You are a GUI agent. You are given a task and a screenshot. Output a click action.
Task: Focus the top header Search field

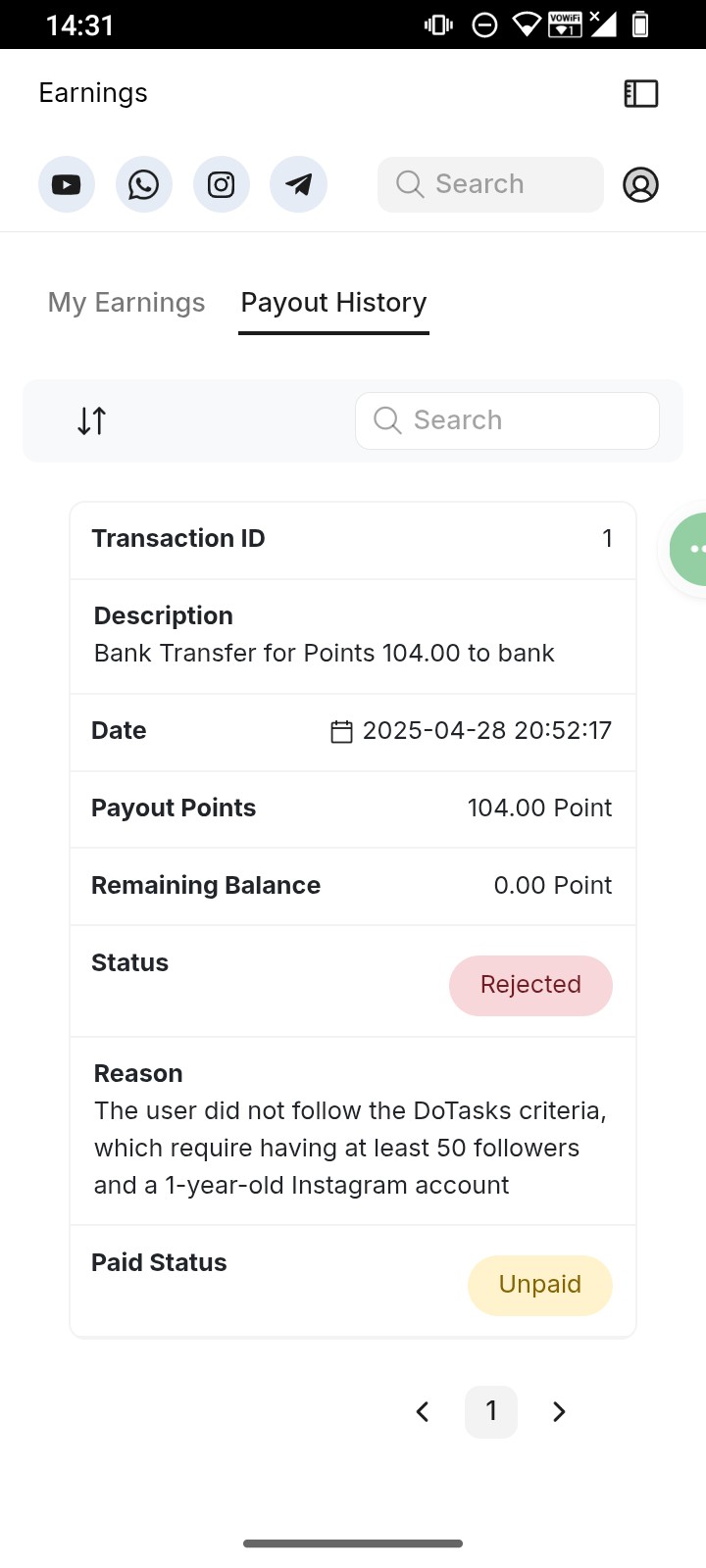490,184
